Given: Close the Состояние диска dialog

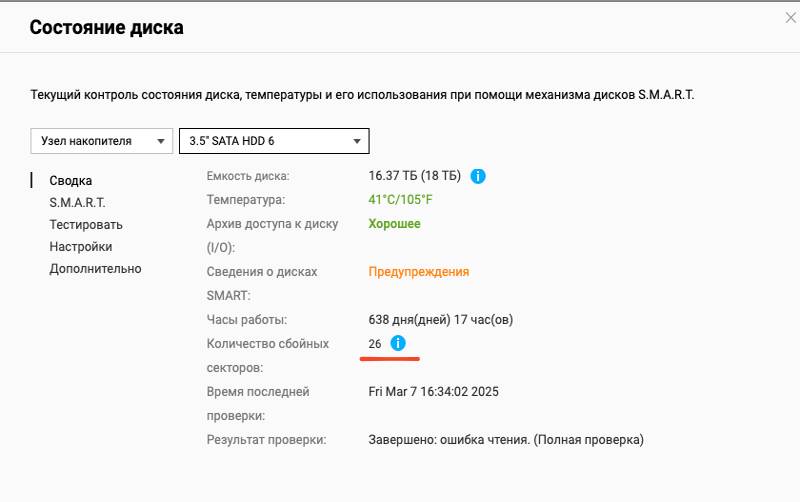Looking at the screenshot, I should [792, 18].
